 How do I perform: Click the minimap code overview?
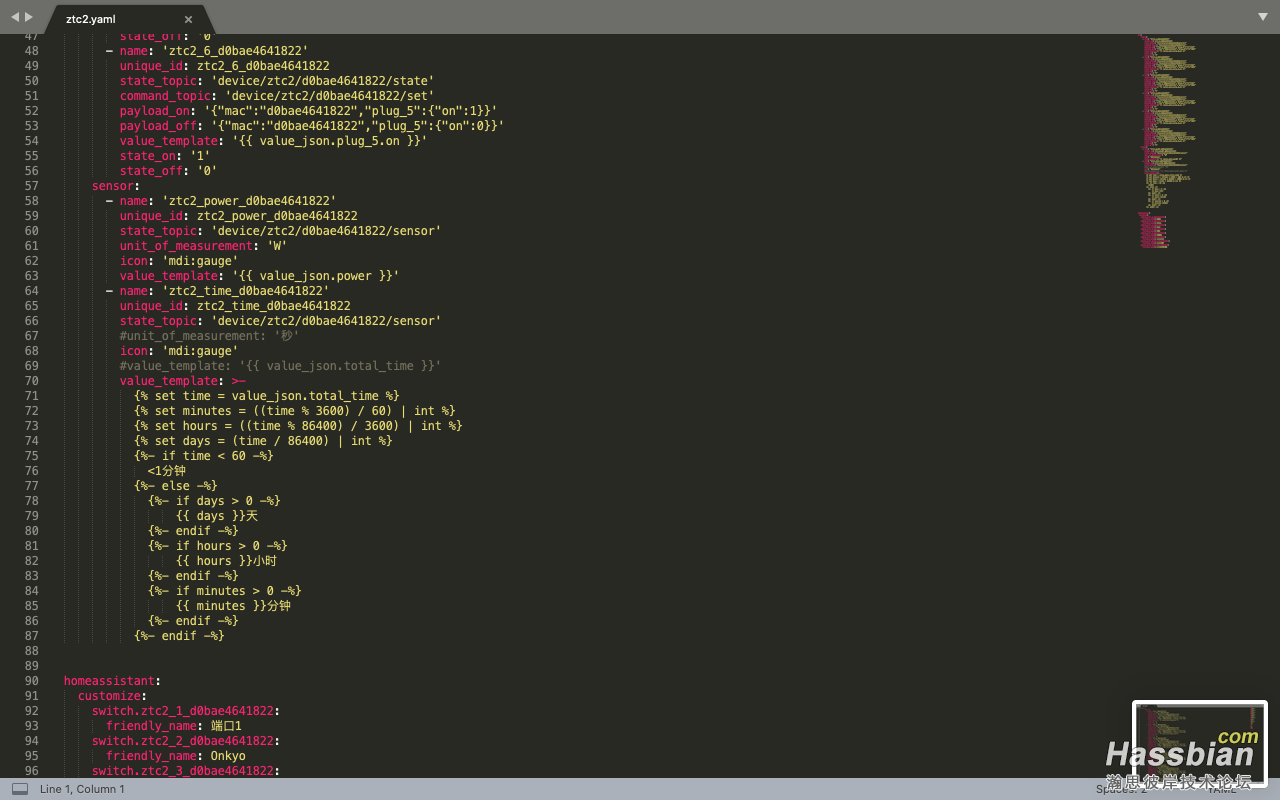1166,140
